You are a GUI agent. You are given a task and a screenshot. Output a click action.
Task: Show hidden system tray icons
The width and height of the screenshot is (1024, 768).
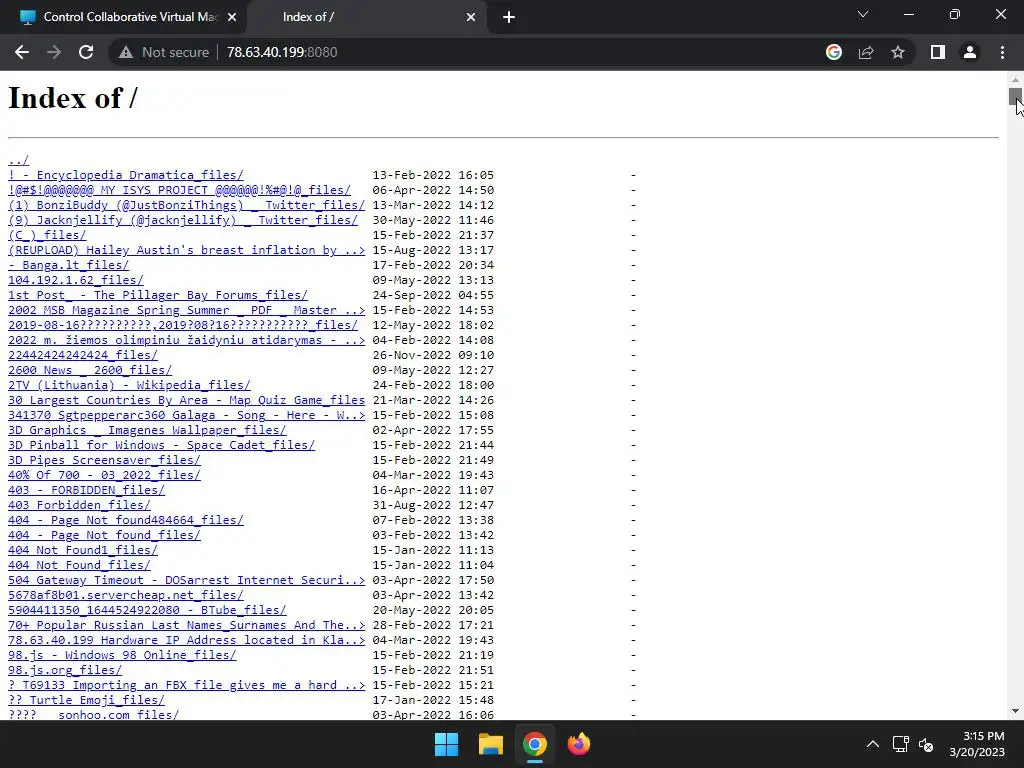872,744
